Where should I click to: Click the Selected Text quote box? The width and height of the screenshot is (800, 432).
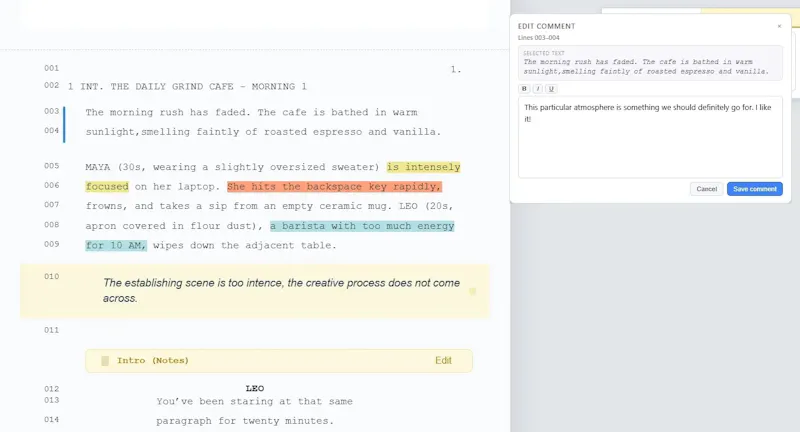[x=650, y=63]
